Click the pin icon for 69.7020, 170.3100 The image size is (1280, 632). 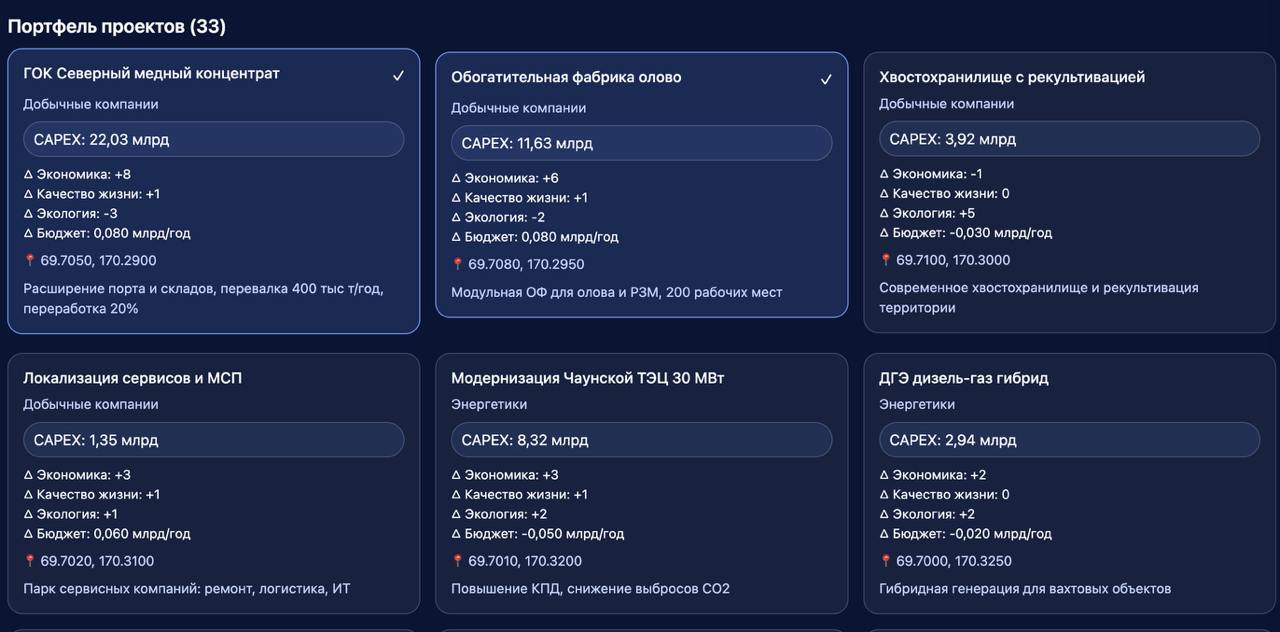point(30,562)
